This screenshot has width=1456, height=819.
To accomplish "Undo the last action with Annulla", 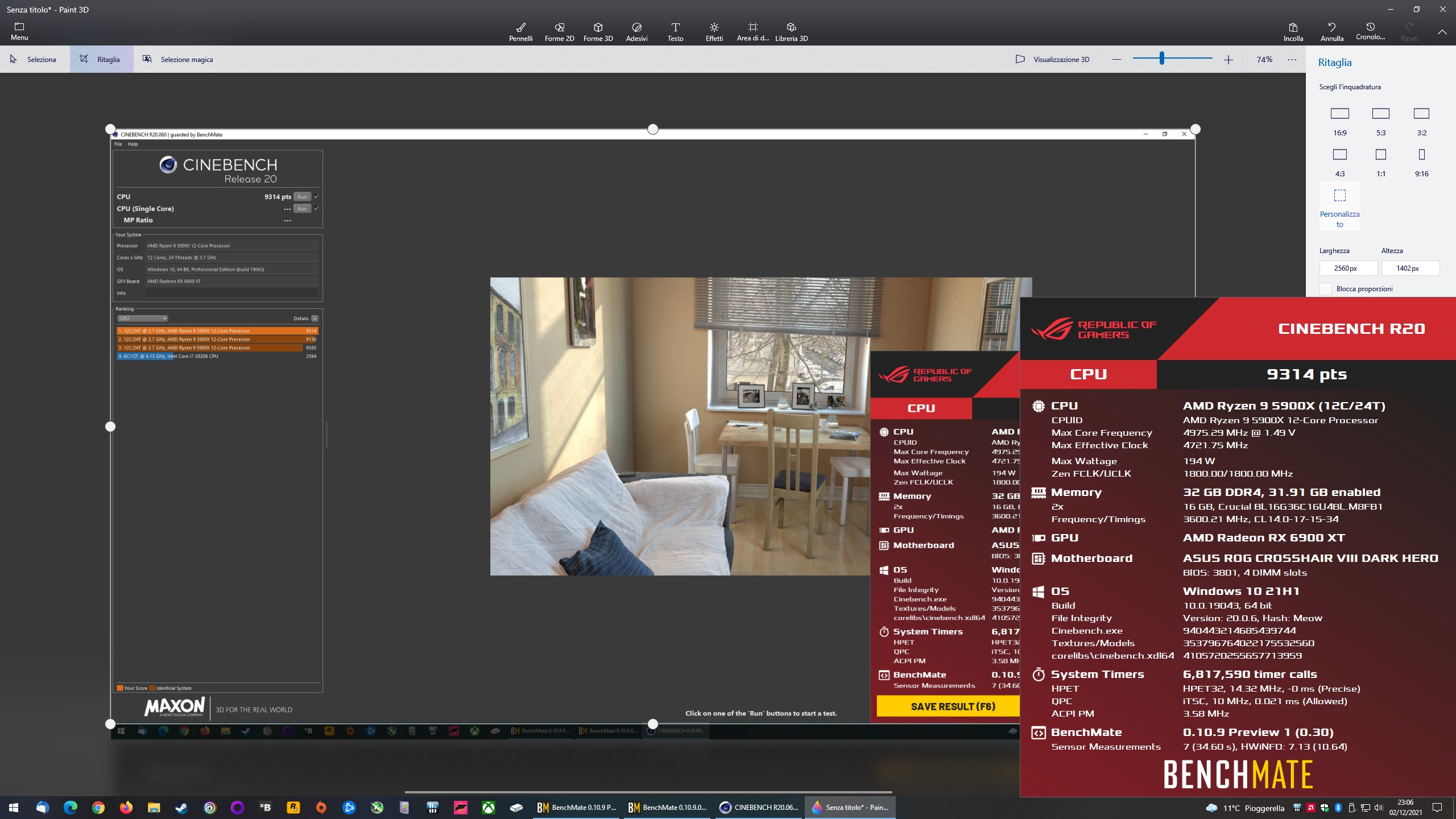I will [x=1331, y=32].
